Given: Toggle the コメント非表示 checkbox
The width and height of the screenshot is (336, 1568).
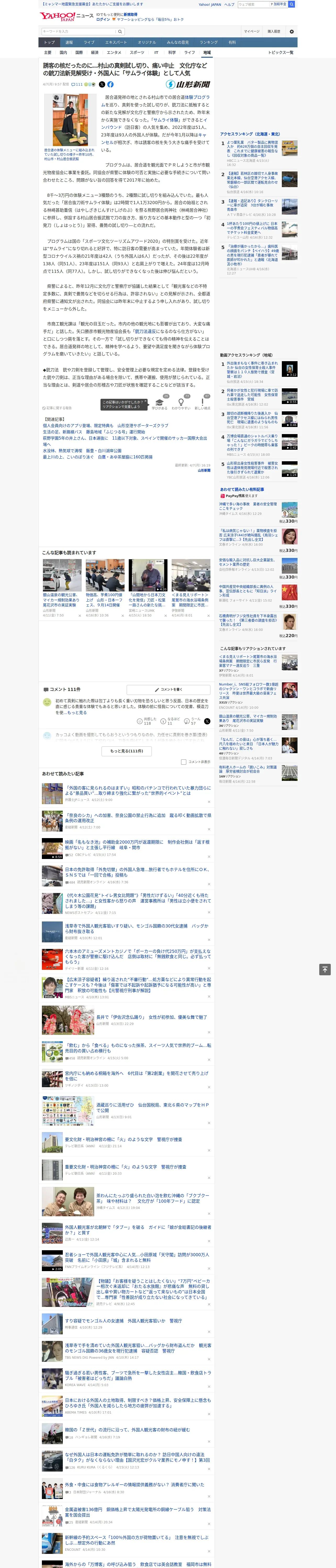Looking at the screenshot, I should coord(183,762).
